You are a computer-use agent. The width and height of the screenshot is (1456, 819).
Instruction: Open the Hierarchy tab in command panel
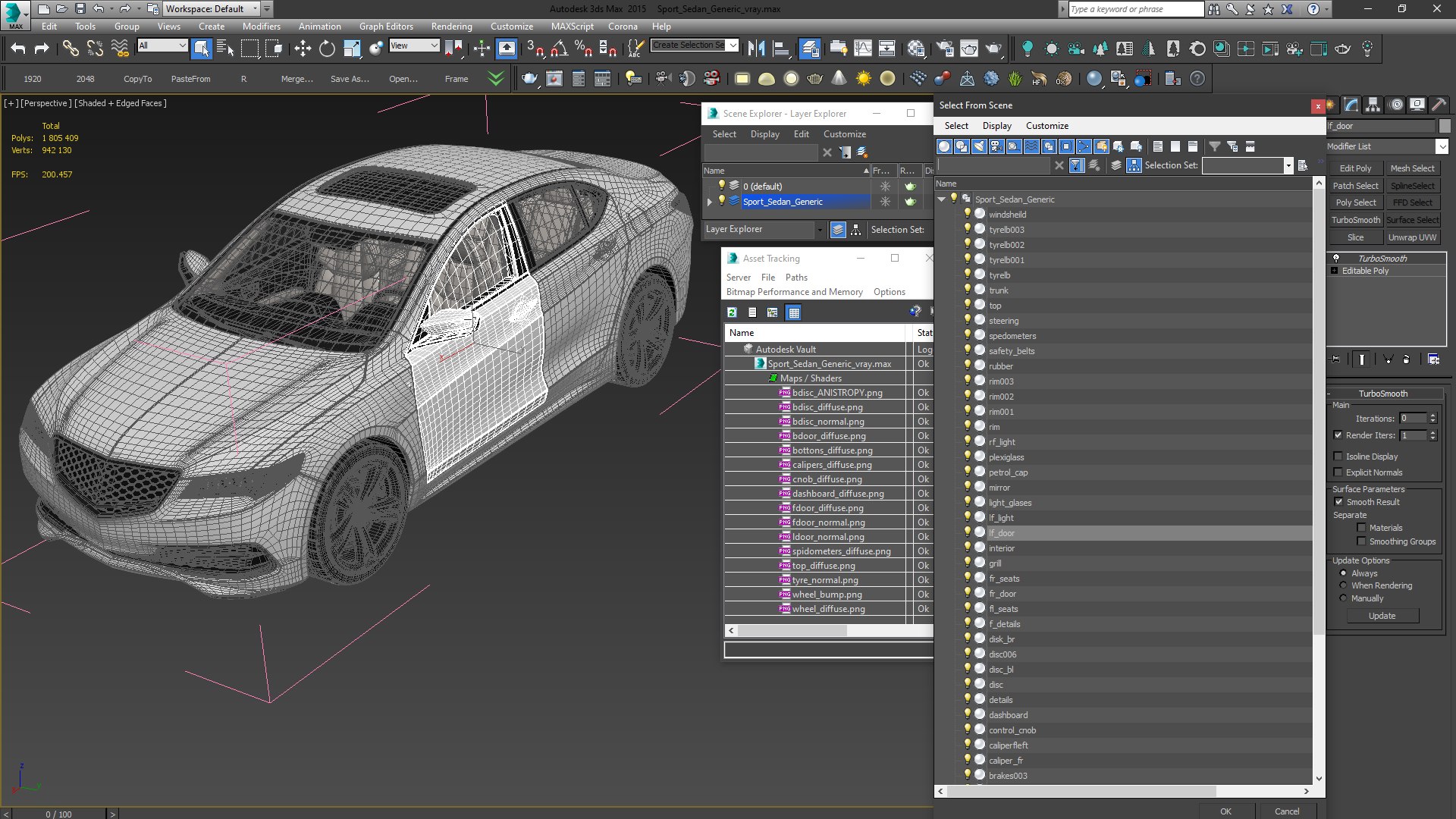(x=1373, y=105)
